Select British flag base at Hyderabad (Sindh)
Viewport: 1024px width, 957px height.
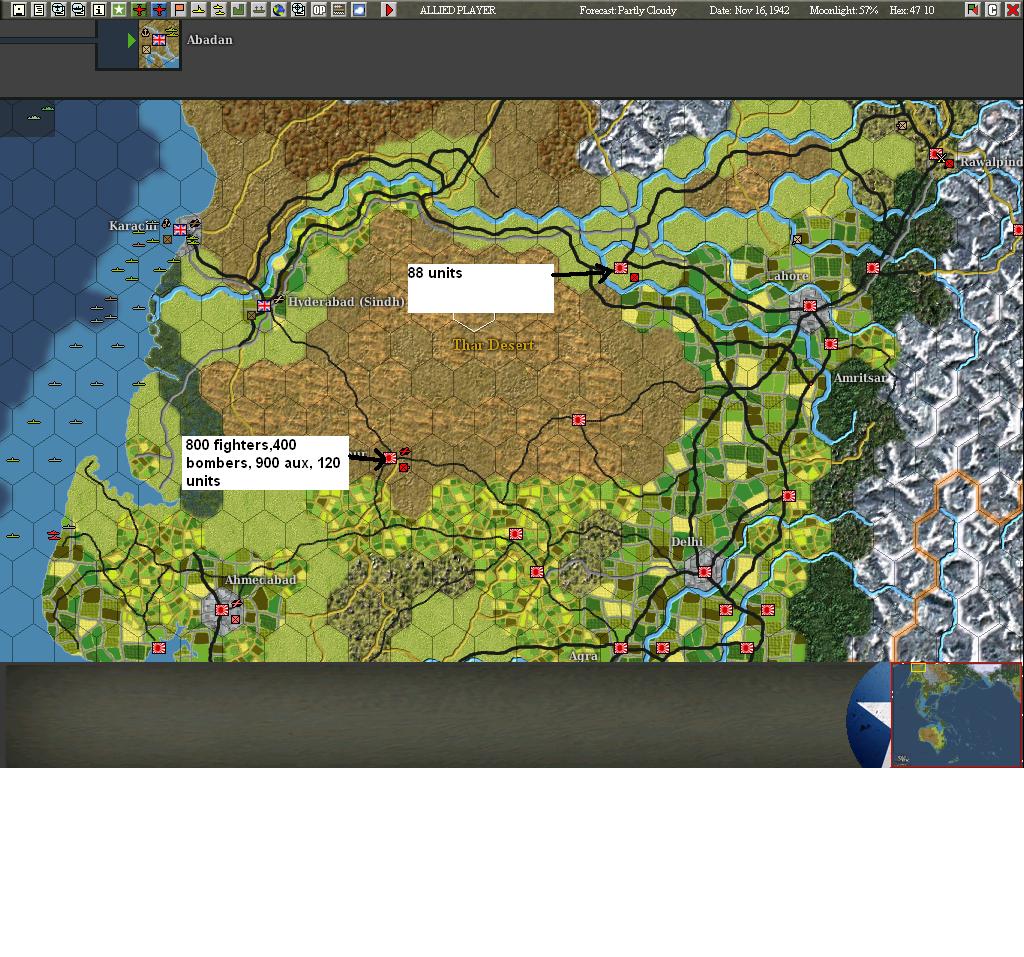(x=264, y=305)
